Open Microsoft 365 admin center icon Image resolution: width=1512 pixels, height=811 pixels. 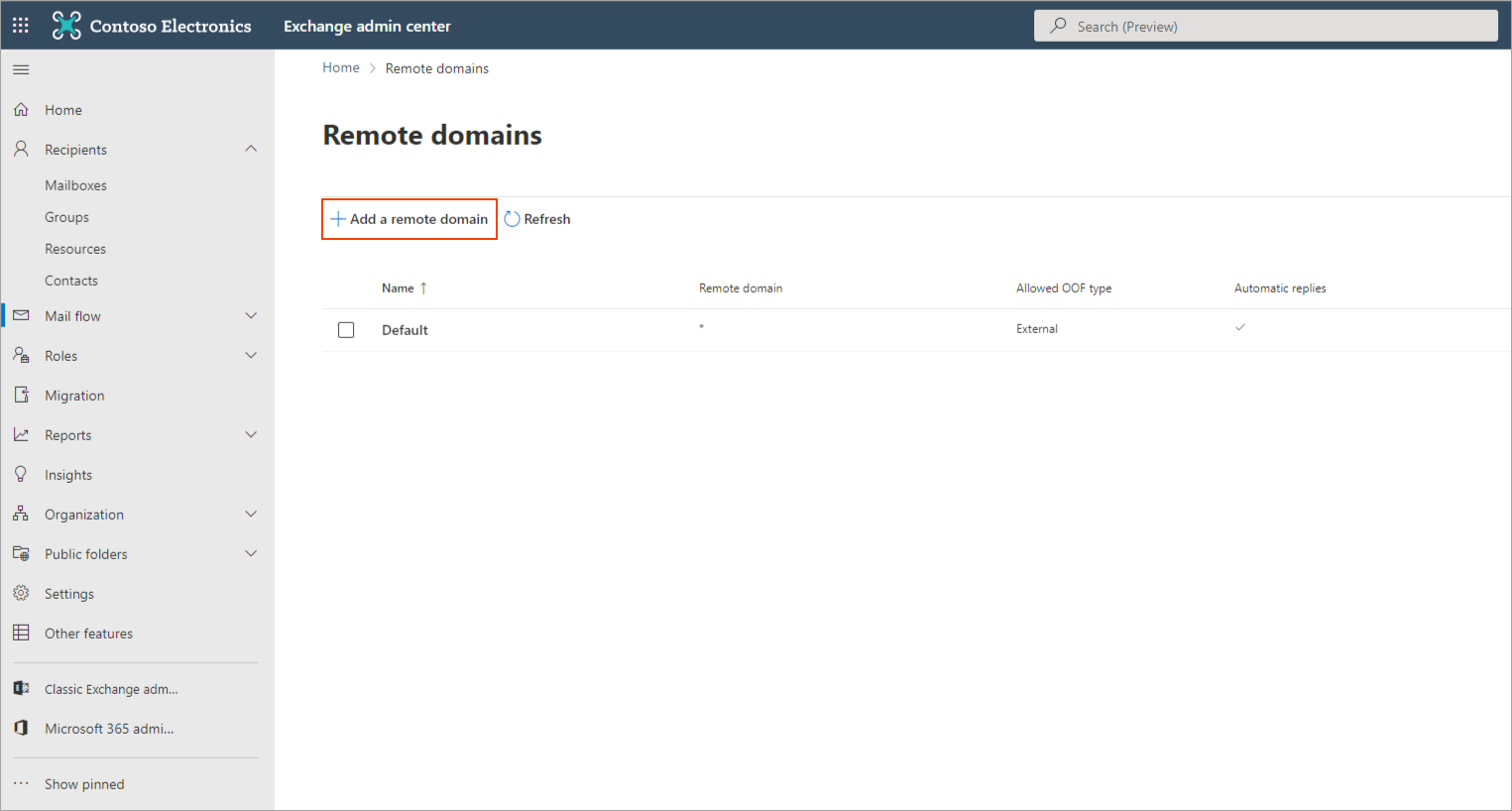[21, 728]
